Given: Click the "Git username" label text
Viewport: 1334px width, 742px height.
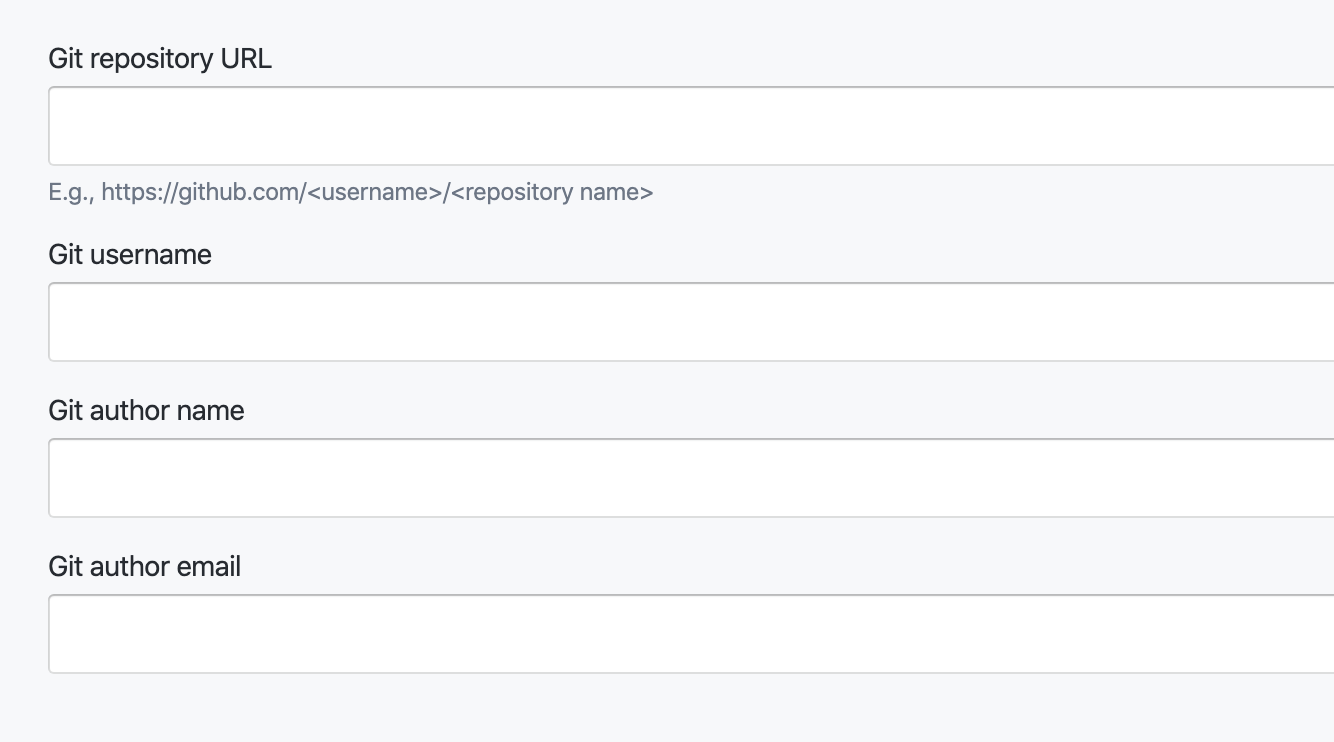Looking at the screenshot, I should 130,255.
